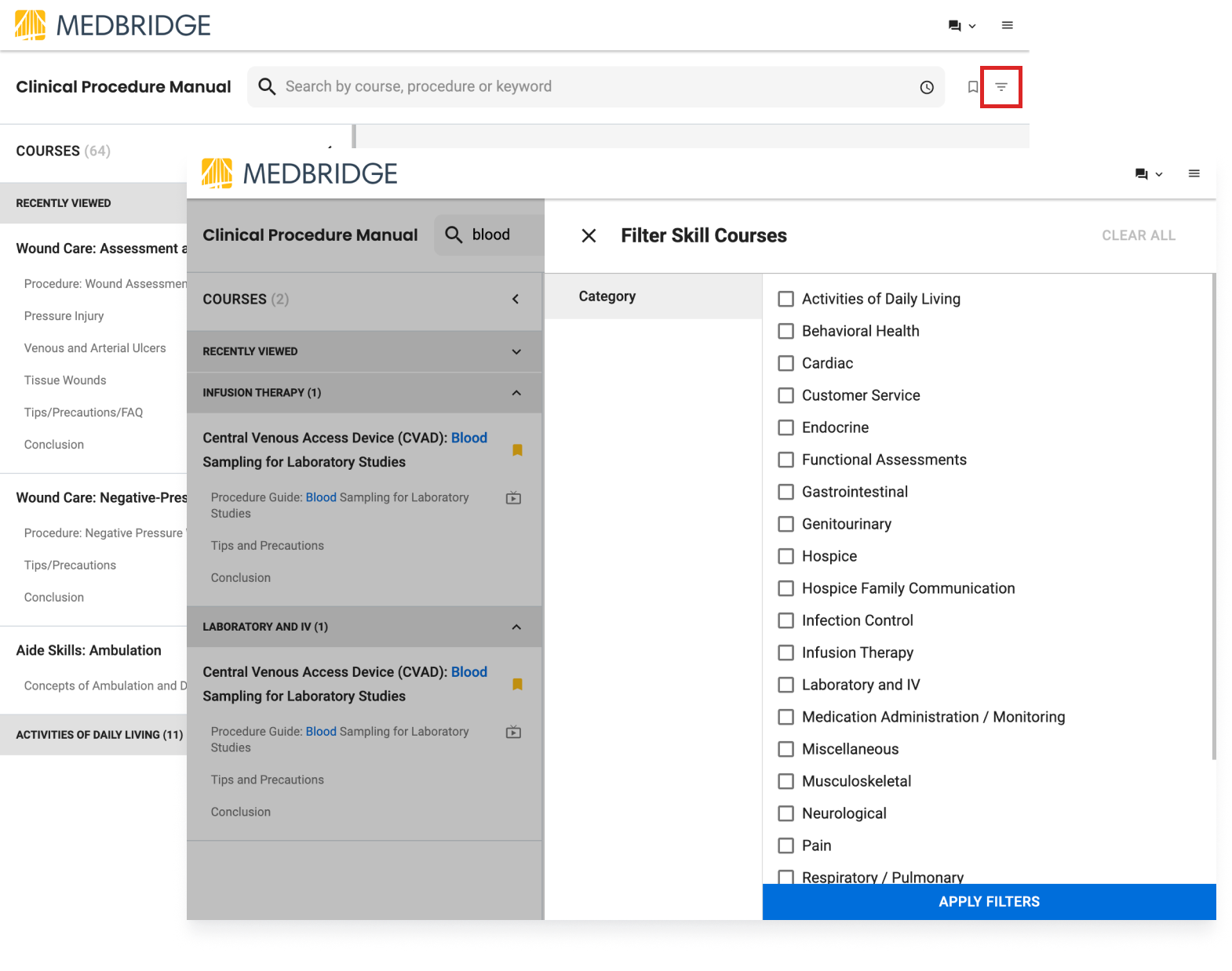The width and height of the screenshot is (1232, 971).
Task: Open the chat menu in the back window header
Action: (962, 26)
